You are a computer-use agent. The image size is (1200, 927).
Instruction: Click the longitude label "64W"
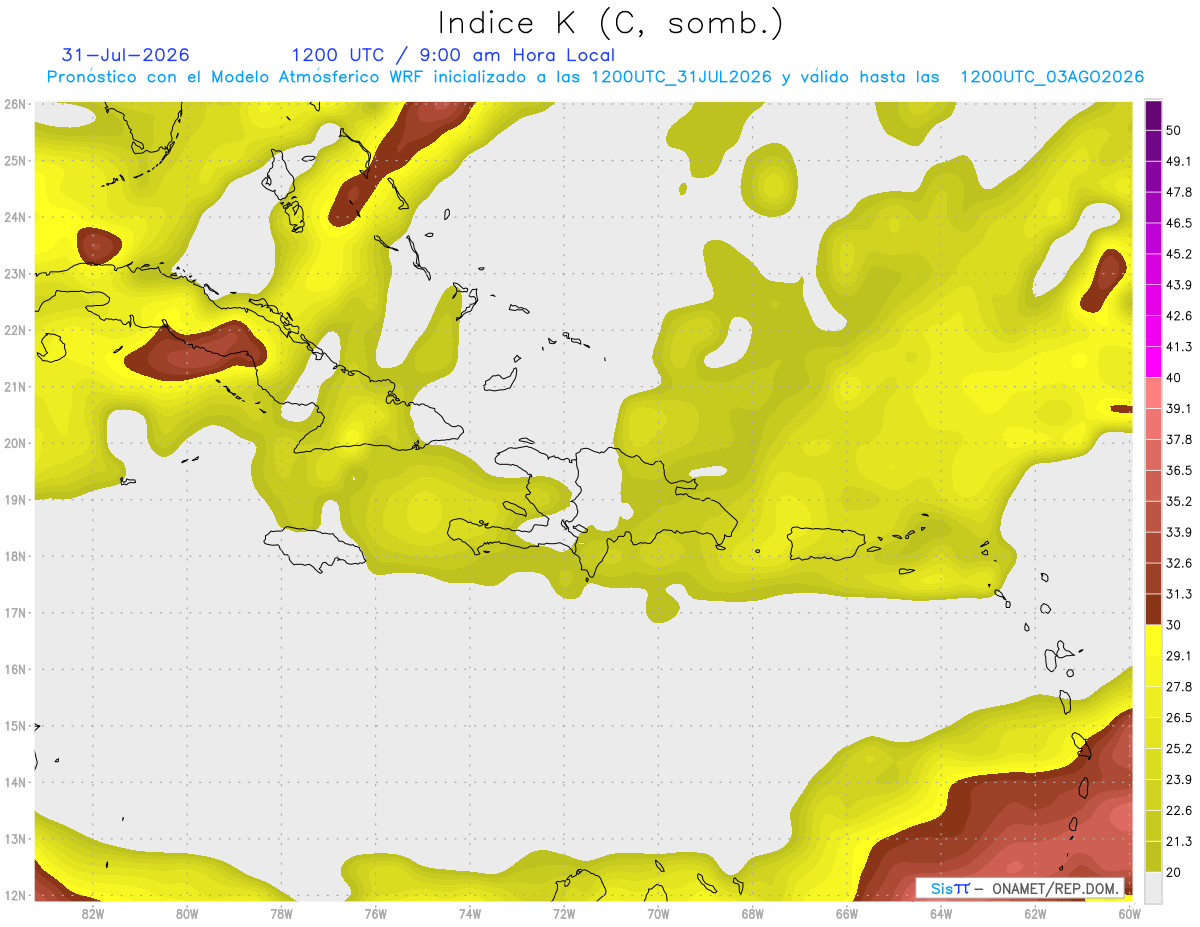click(x=941, y=914)
